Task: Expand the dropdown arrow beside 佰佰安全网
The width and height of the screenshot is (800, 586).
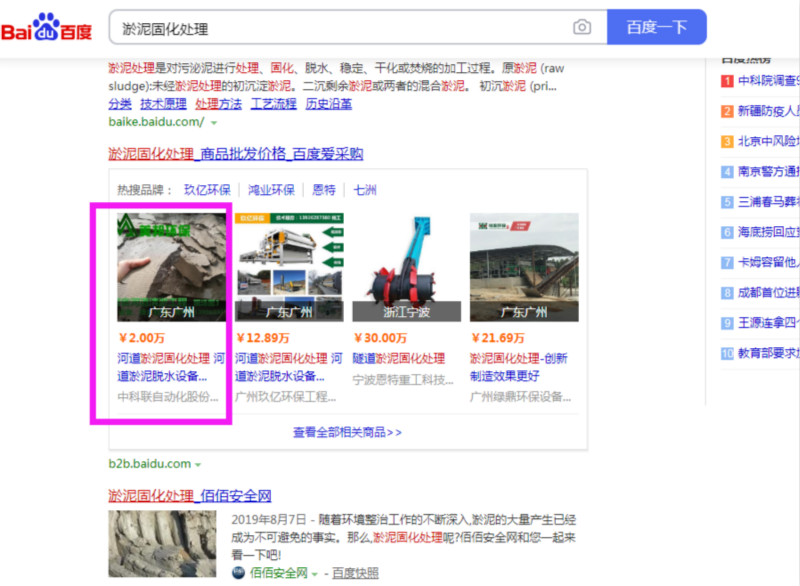Action: click(314, 574)
